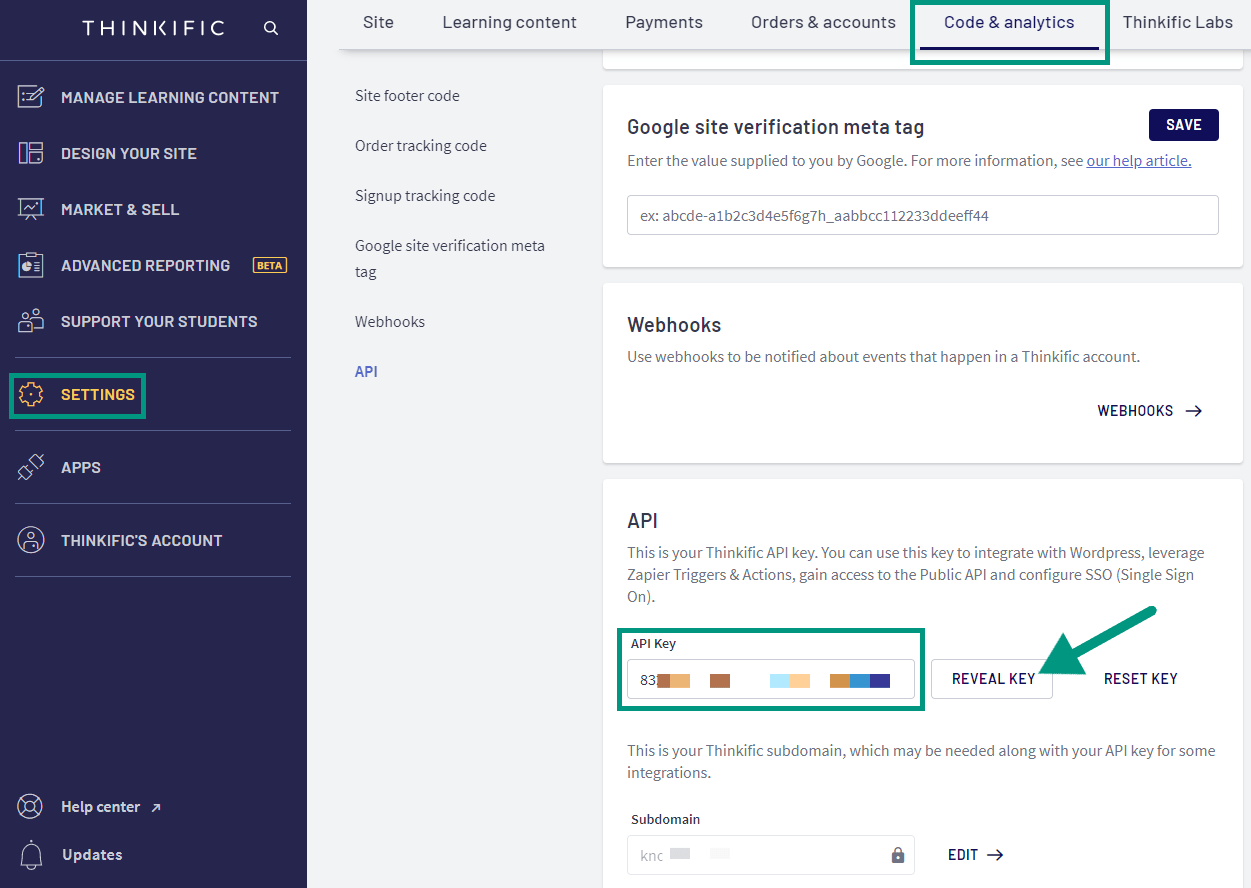1251x888 pixels.
Task: Click the Market & Sell presentation chart icon
Action: point(31,208)
